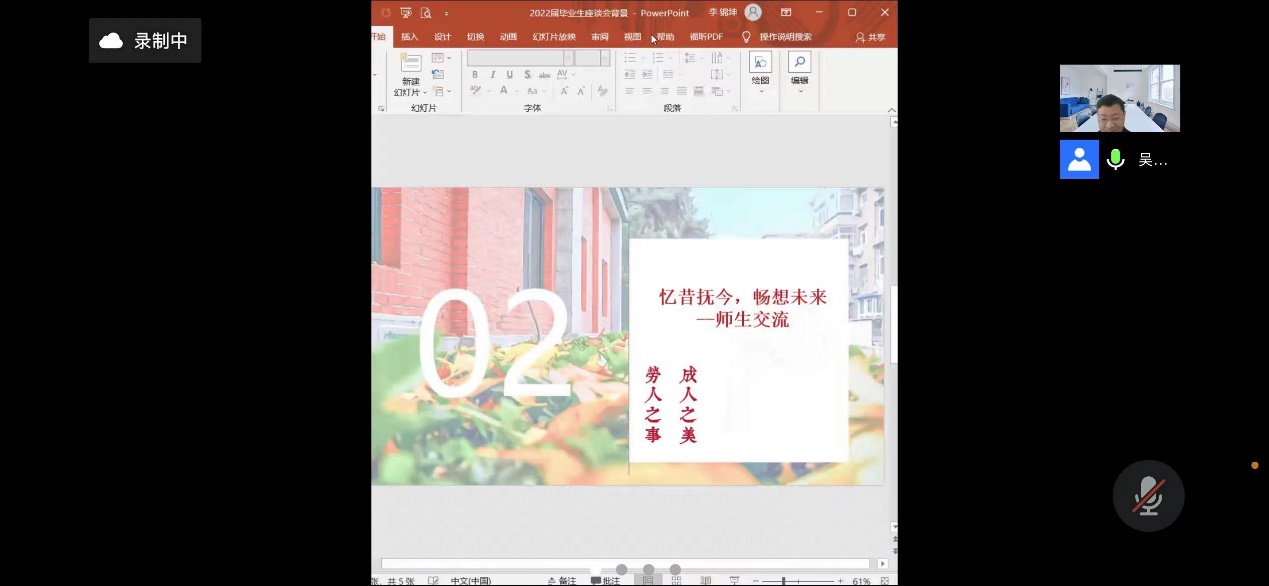The image size is (1269, 586).
Task: Click the recording (录制中) status button
Action: 145,41
